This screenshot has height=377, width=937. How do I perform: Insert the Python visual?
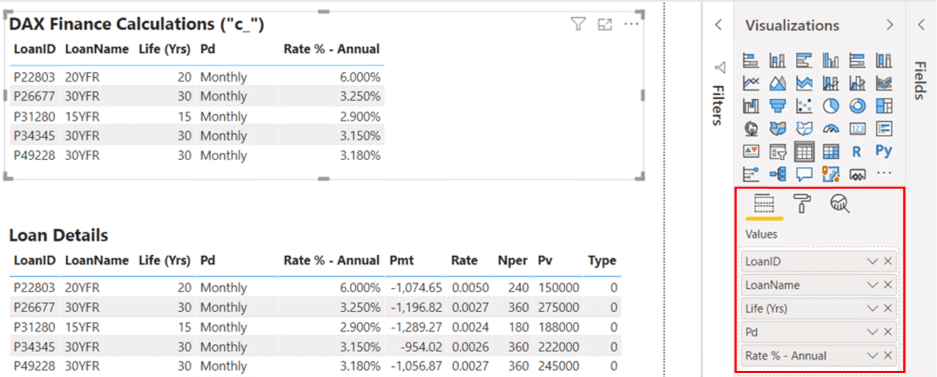point(884,151)
